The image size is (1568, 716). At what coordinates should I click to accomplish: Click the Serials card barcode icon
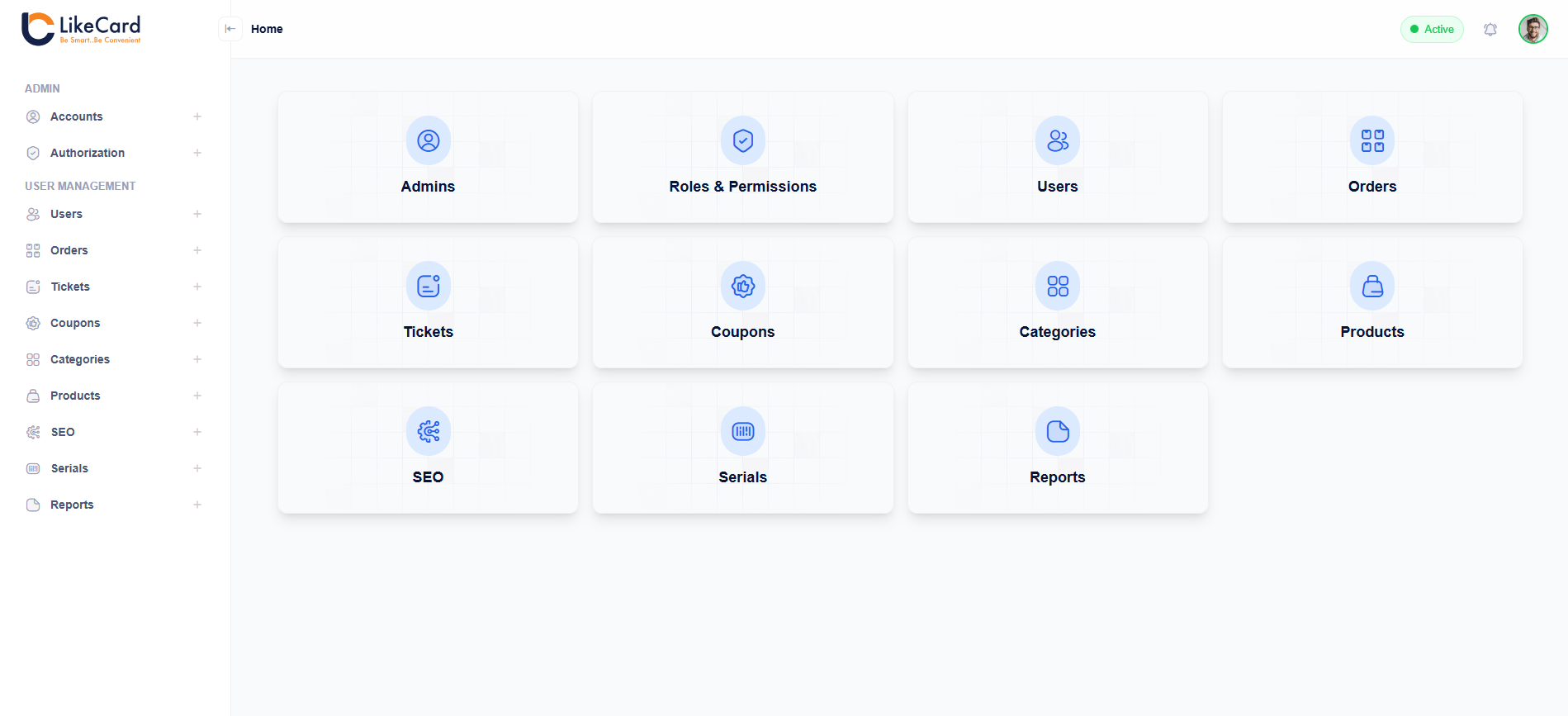[x=742, y=431]
